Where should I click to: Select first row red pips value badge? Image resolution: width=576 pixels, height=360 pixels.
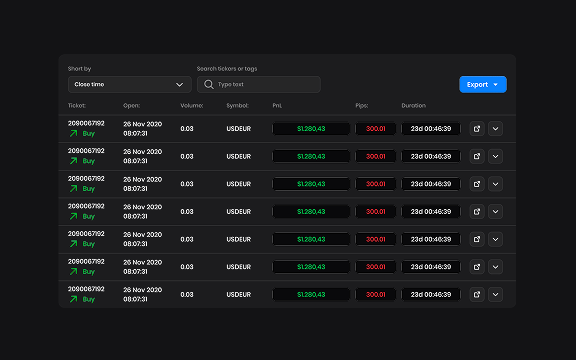[375, 129]
